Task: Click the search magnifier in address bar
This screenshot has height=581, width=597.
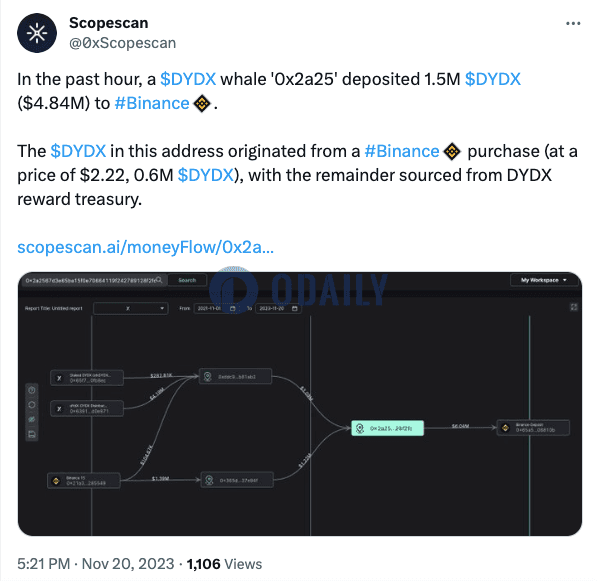Action: coord(159,280)
